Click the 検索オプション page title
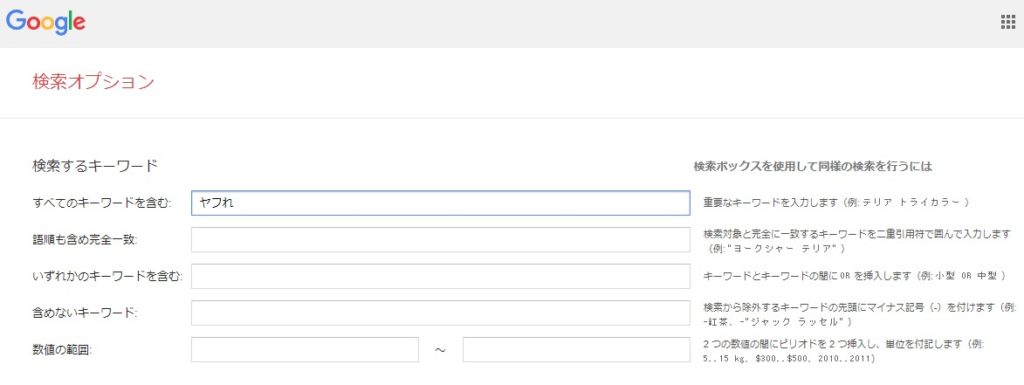 click(x=93, y=82)
